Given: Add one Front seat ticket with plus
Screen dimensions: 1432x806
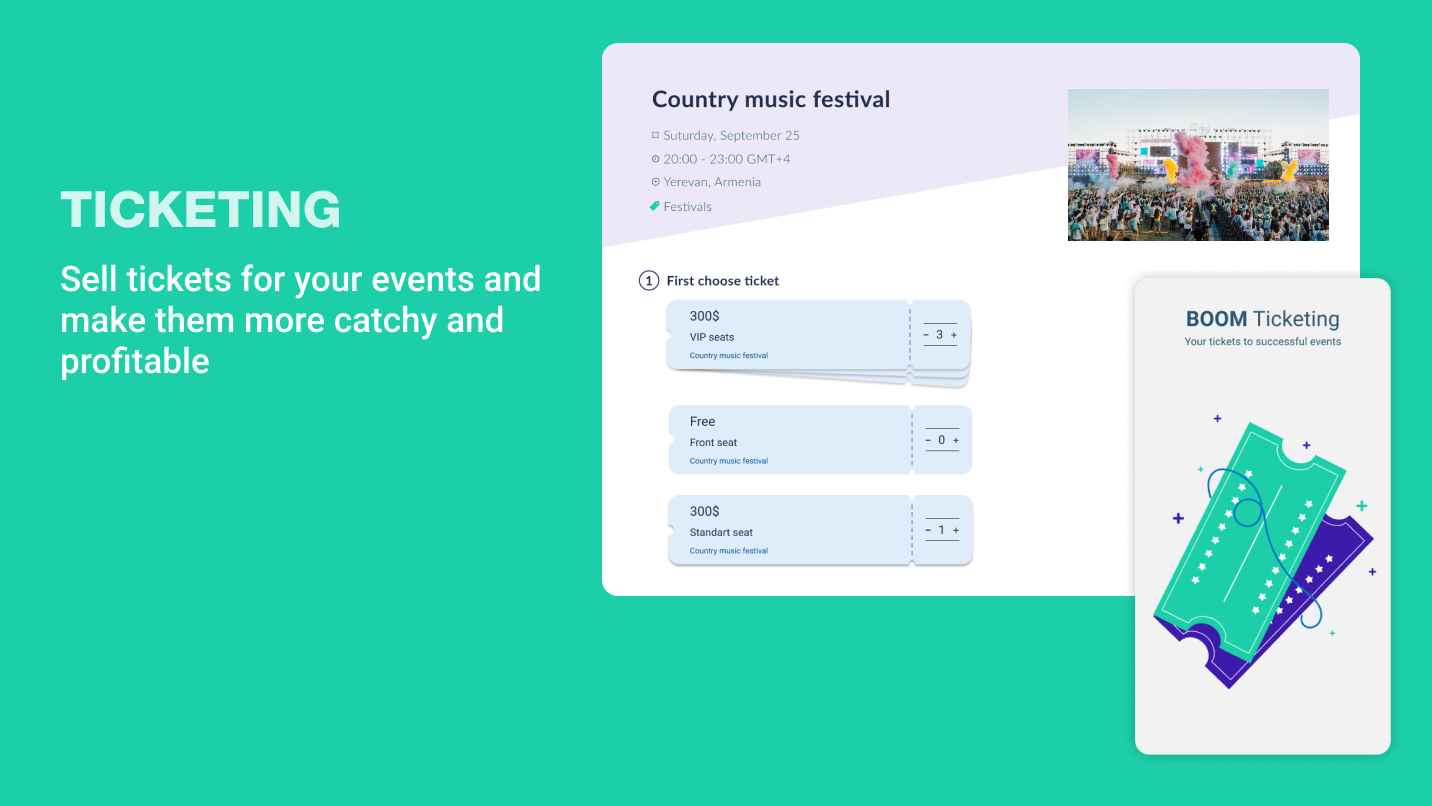Looking at the screenshot, I should (x=956, y=440).
